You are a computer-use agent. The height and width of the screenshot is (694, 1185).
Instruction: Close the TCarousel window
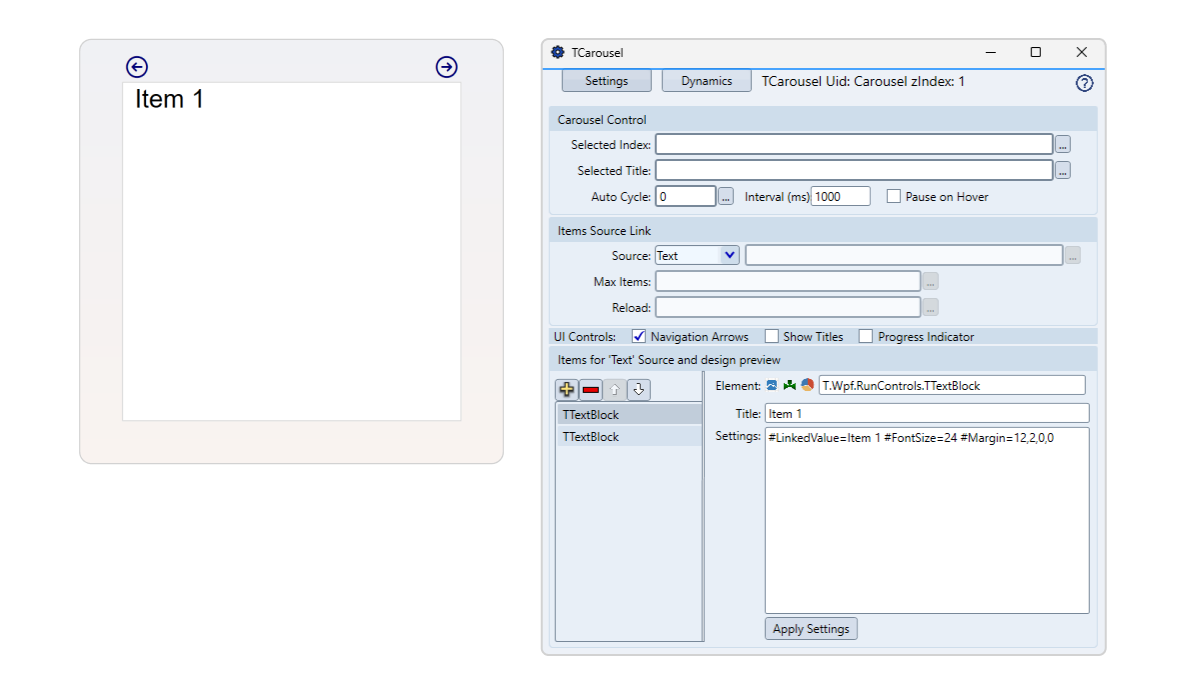tap(1081, 52)
